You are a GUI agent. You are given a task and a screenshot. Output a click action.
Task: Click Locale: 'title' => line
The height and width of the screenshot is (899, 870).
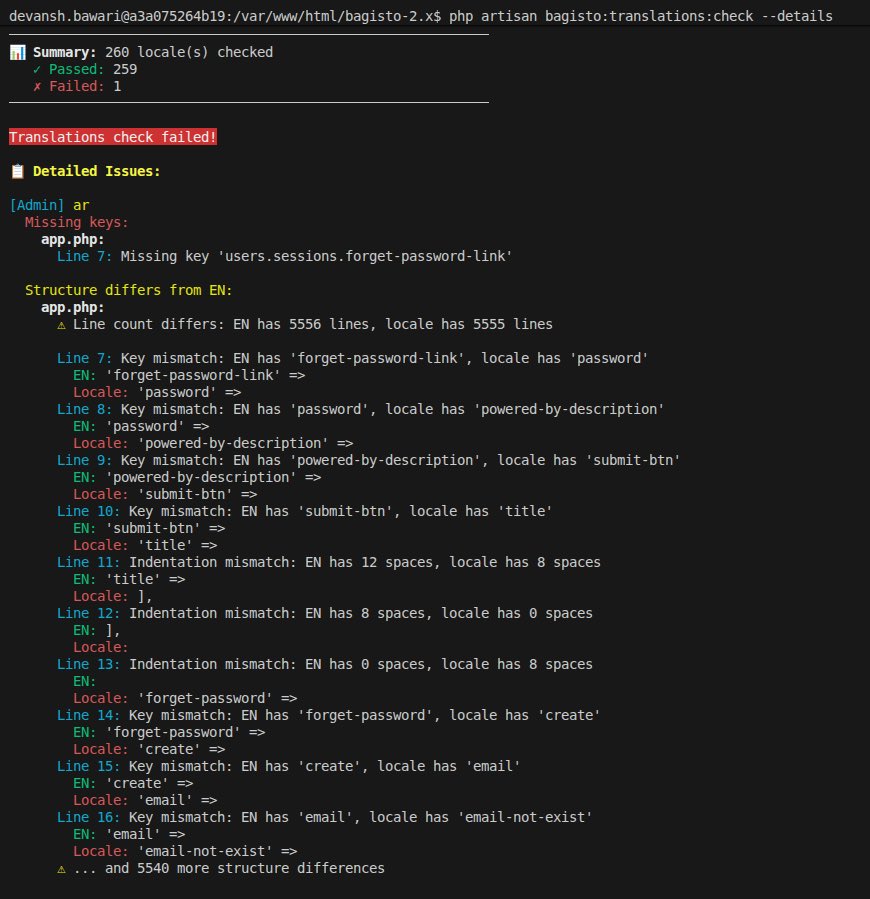pyautogui.click(x=145, y=546)
